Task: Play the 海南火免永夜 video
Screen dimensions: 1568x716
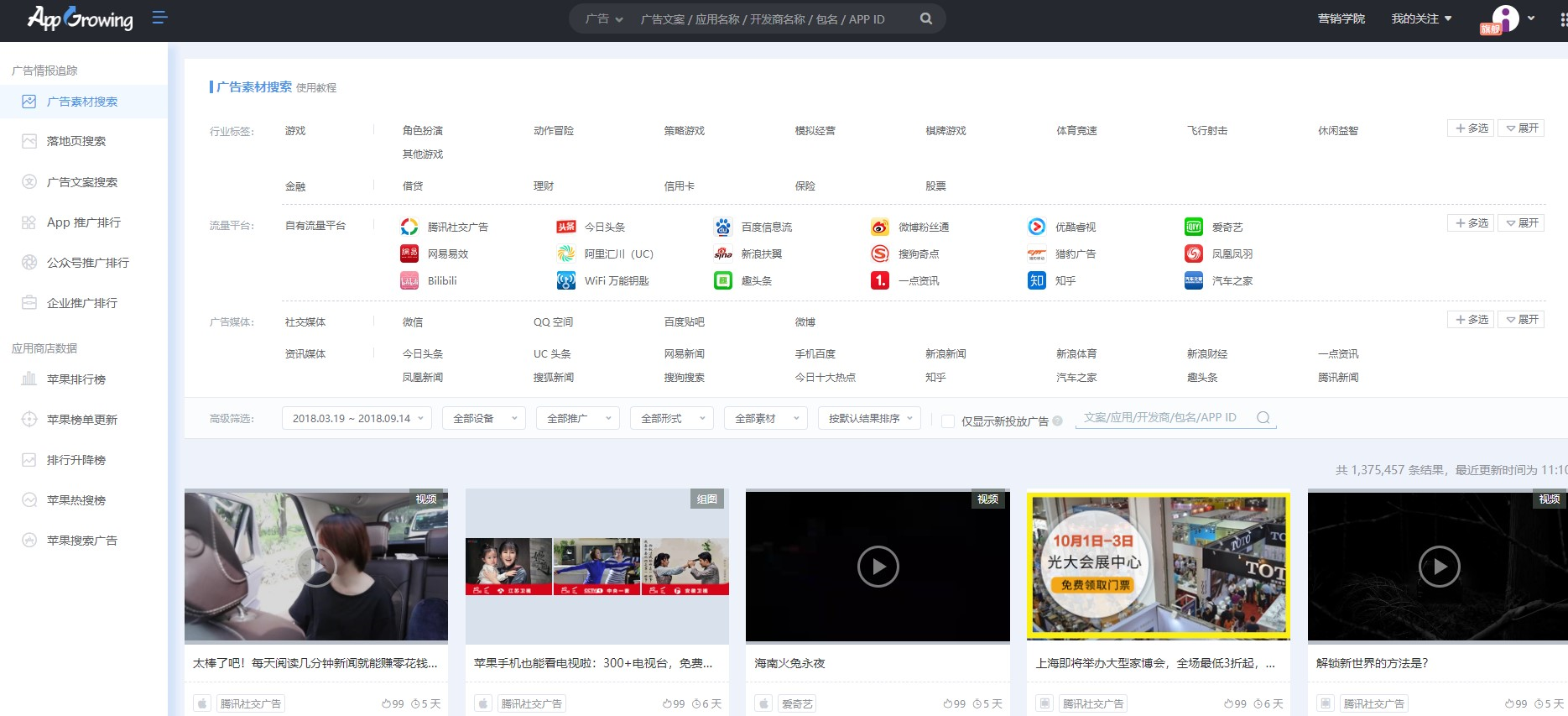Action: click(x=878, y=567)
